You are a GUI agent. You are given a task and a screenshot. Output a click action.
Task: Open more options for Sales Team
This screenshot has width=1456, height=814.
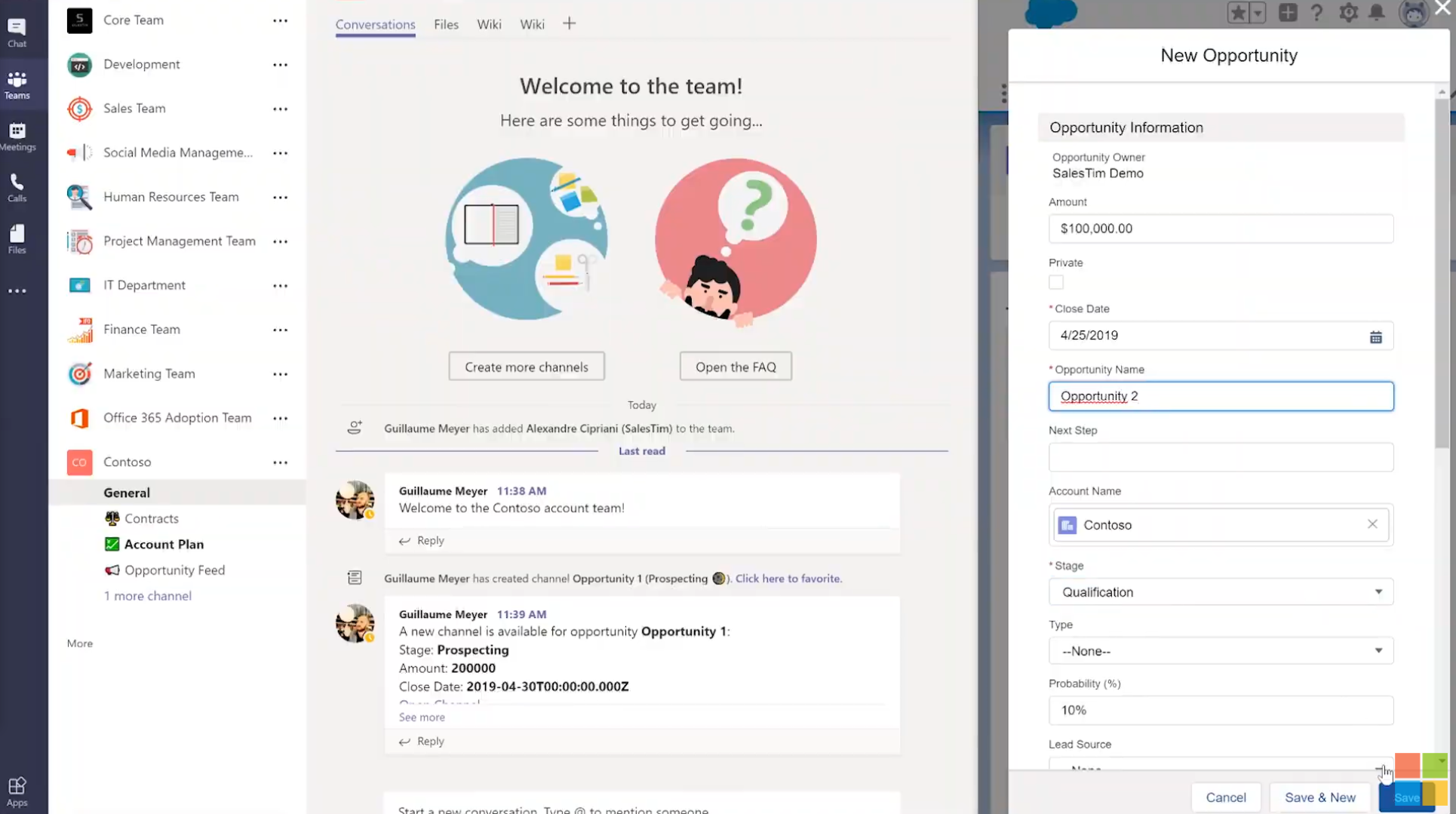[x=280, y=109]
